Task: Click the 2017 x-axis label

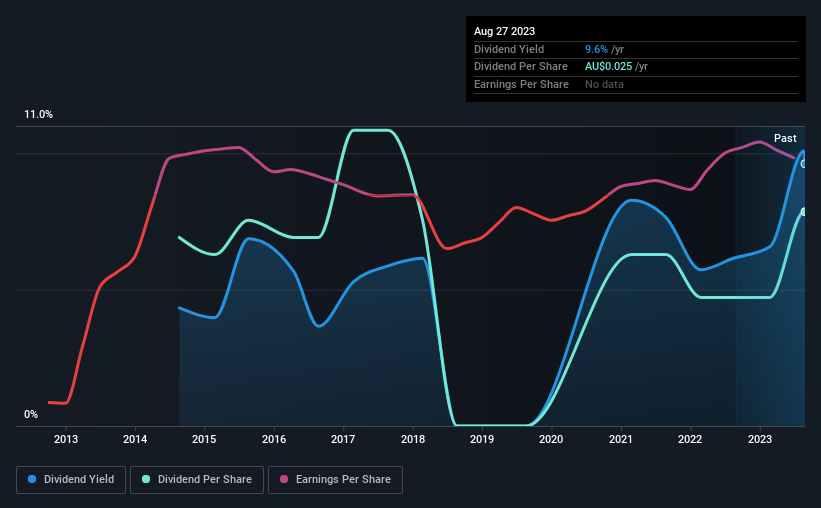Action: pos(343,439)
